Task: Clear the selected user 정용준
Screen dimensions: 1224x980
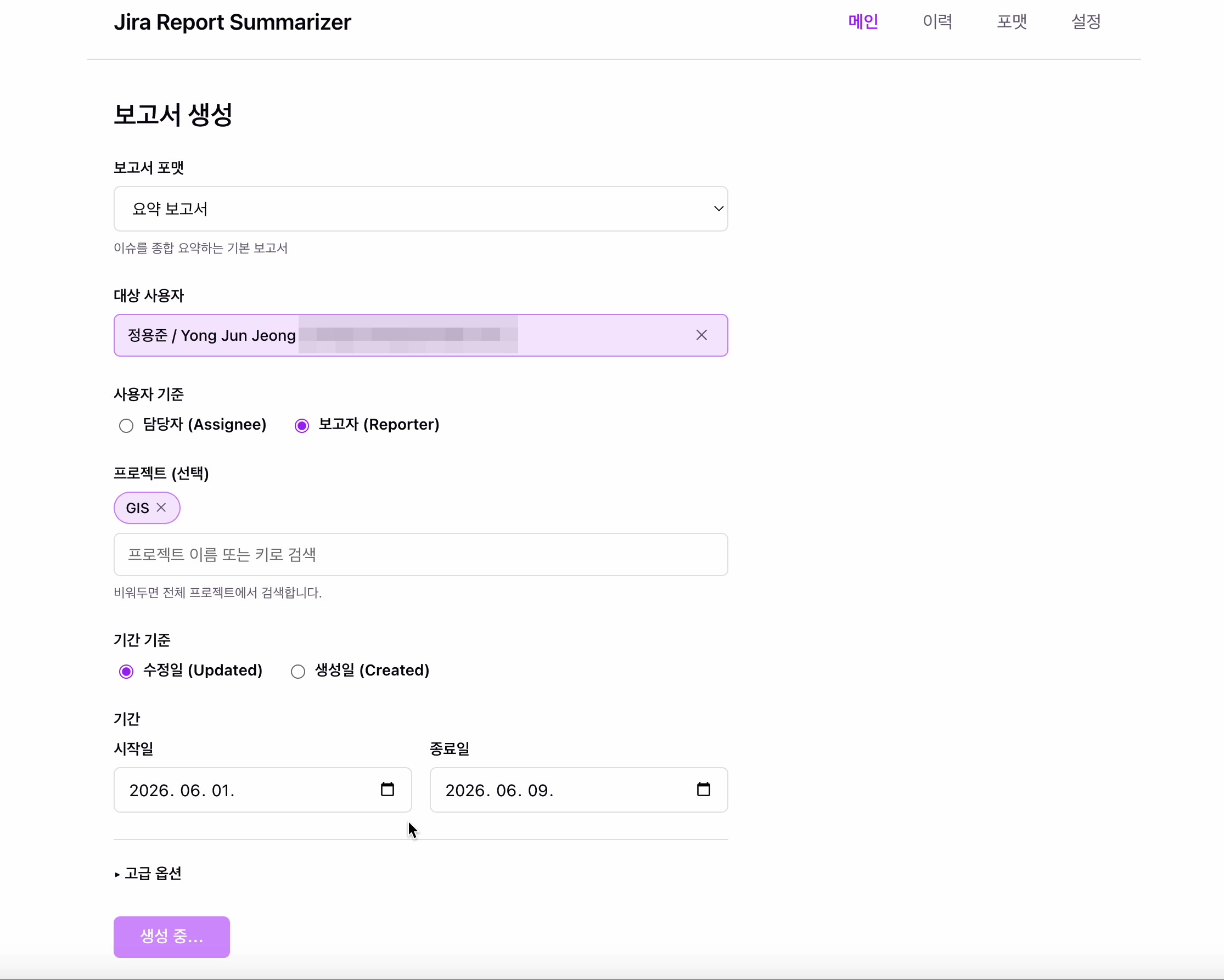Action: 701,335
